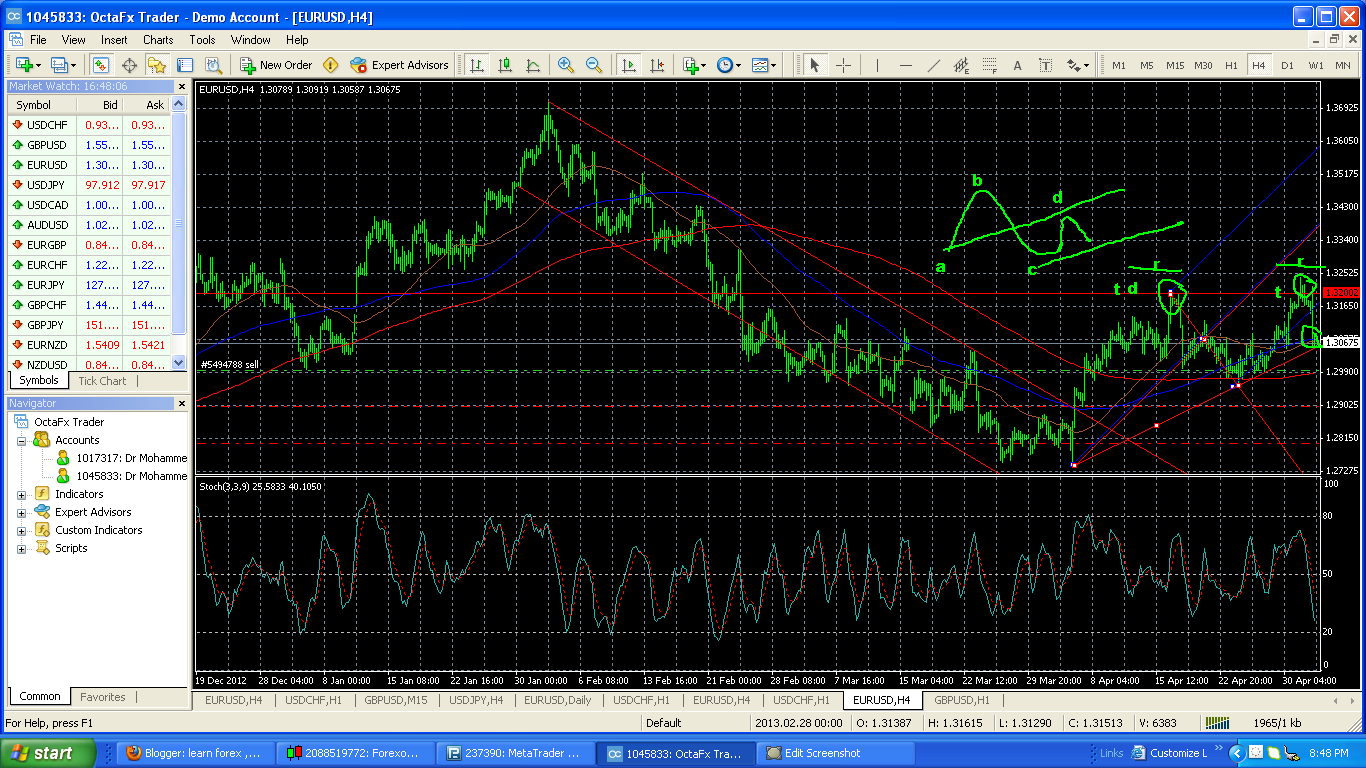Click the account icon for 1045833
The image size is (1366, 768).
point(63,476)
